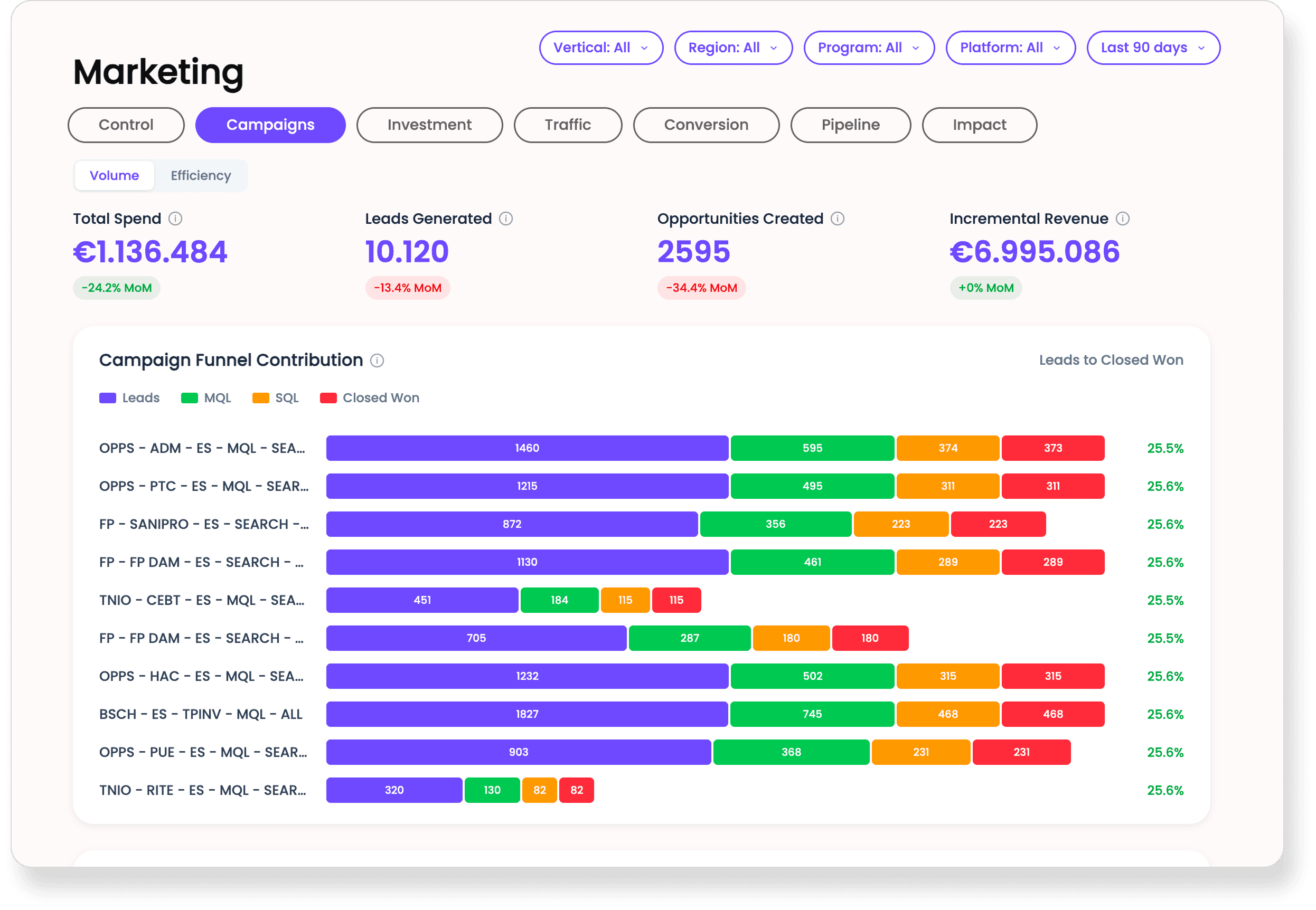Switch to Efficiency view toggle
This screenshot has height=910, width=1316.
click(201, 176)
